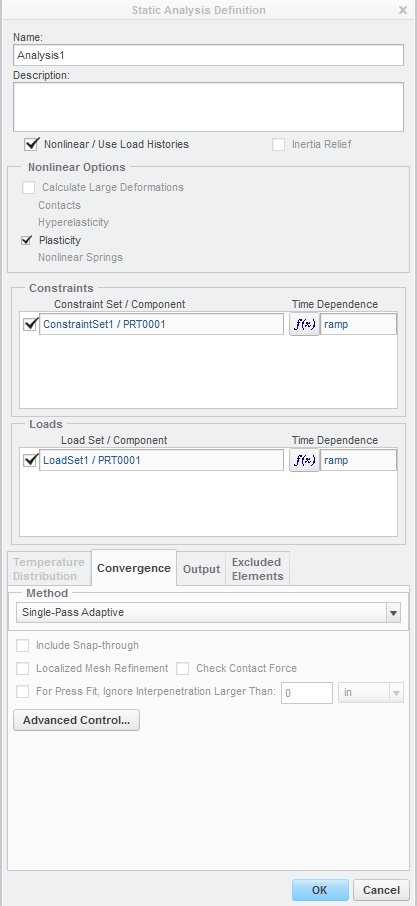Select the ConstraintSet1 / PRT0001 entry
This screenshot has height=906, width=417.
point(161,324)
